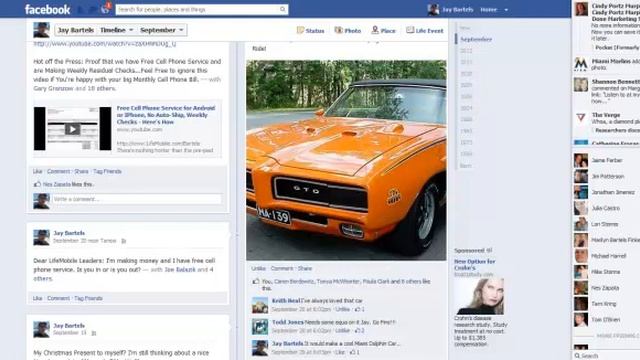The image size is (640, 360).
Task: Click the magnifier icon in the search box
Action: click(x=282, y=9)
